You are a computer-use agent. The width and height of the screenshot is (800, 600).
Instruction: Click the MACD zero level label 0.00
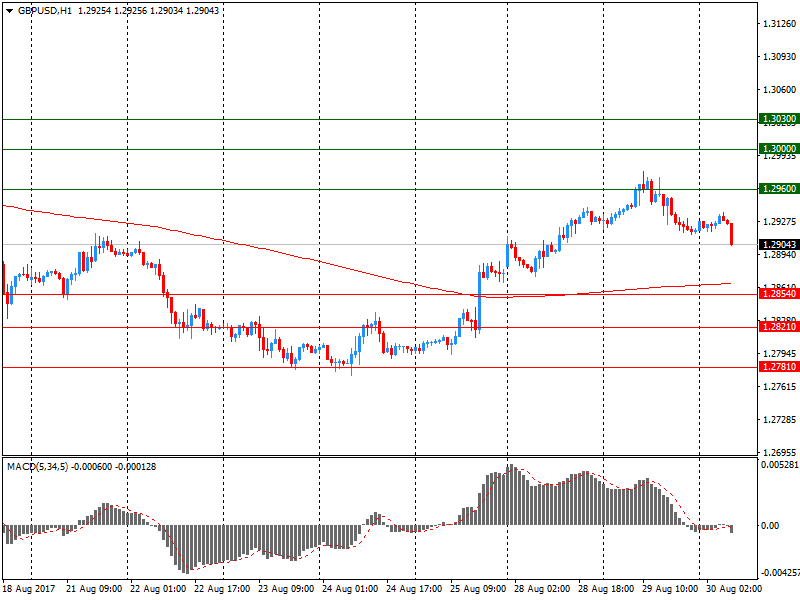770,526
